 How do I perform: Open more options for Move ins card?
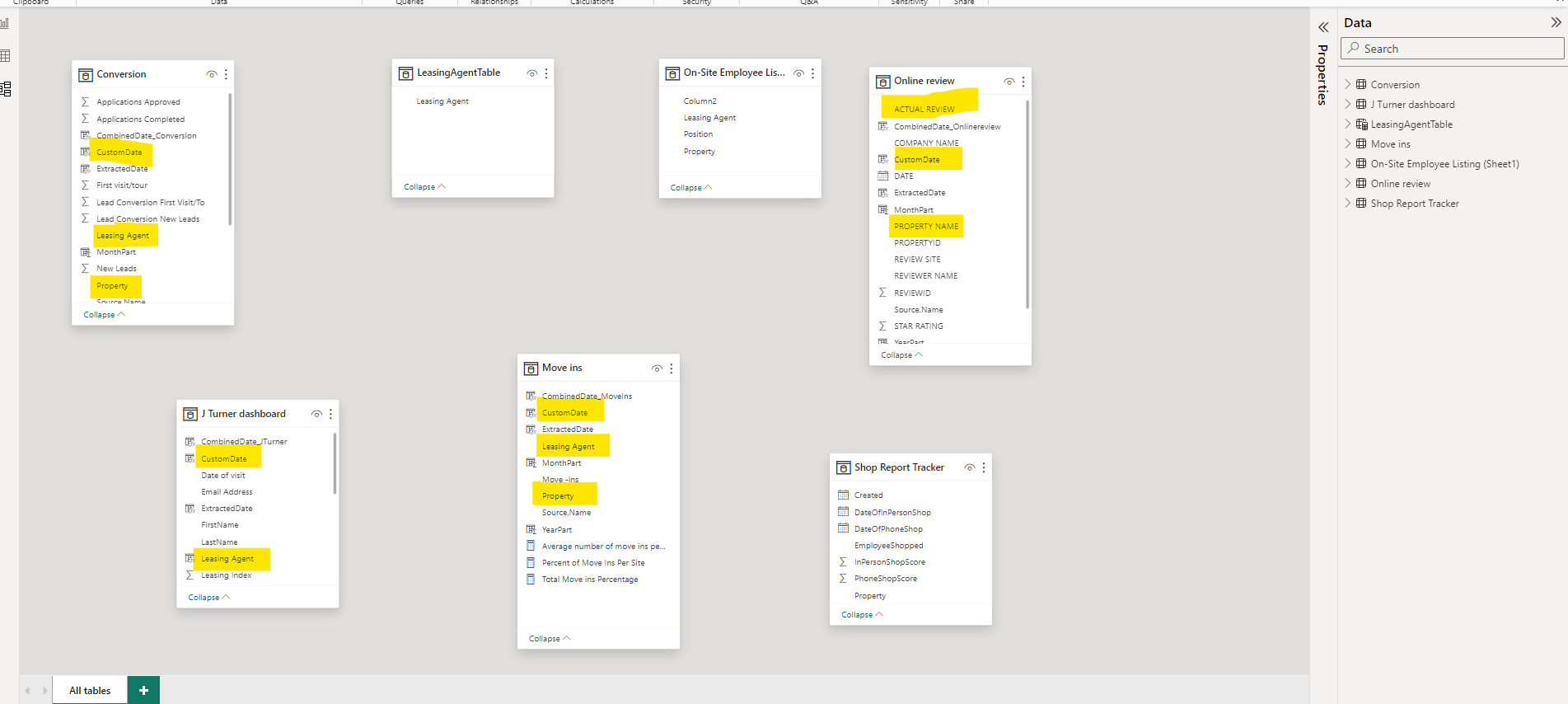pyautogui.click(x=672, y=368)
